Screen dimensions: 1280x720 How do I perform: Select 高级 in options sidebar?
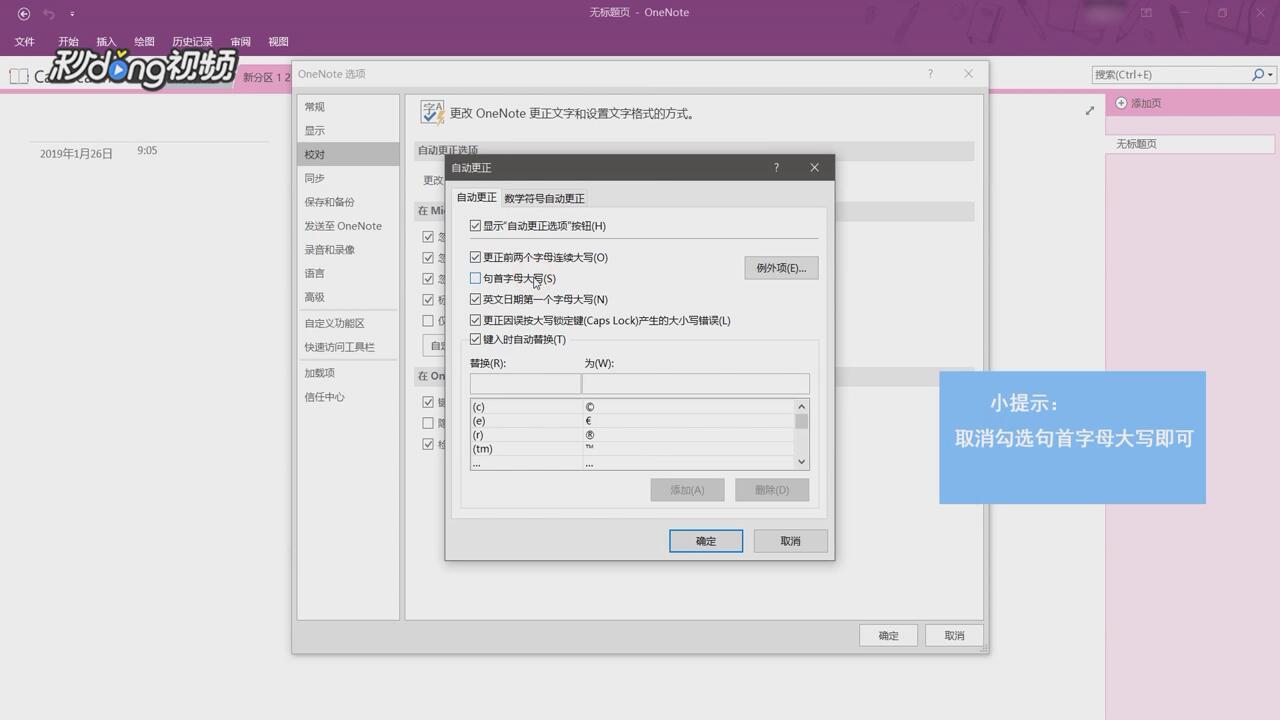[x=348, y=297]
